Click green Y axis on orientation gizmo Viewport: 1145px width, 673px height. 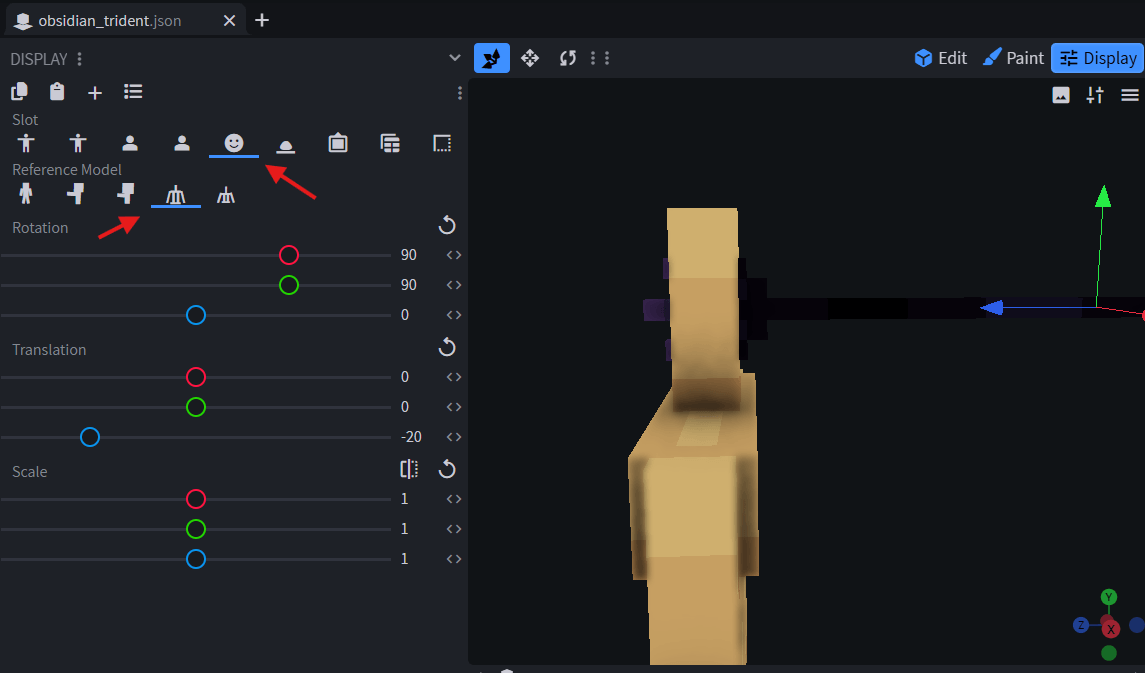1108,597
